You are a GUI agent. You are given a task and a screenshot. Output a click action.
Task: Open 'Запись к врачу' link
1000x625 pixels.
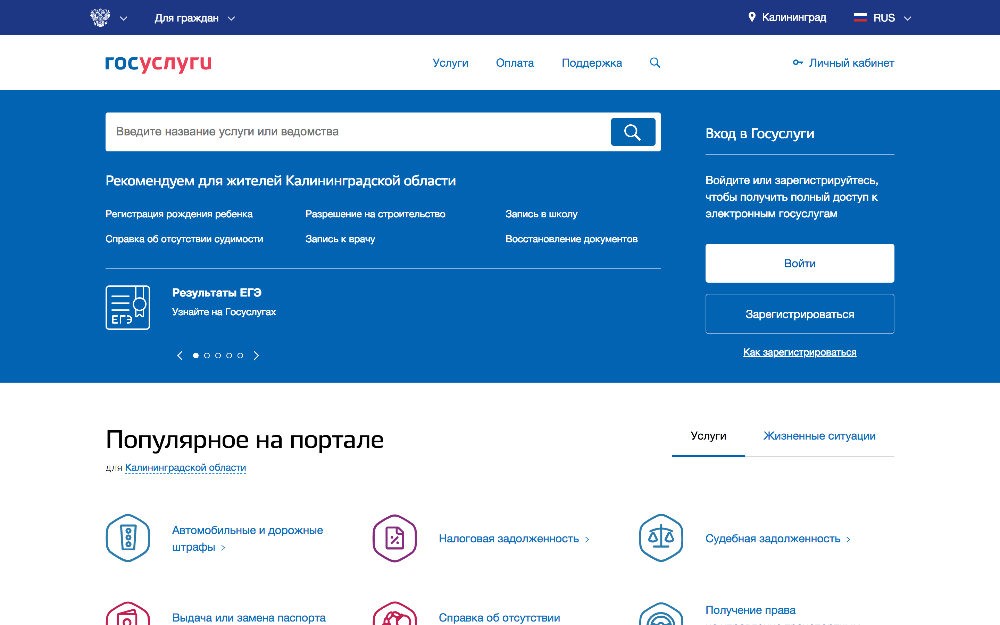[340, 239]
